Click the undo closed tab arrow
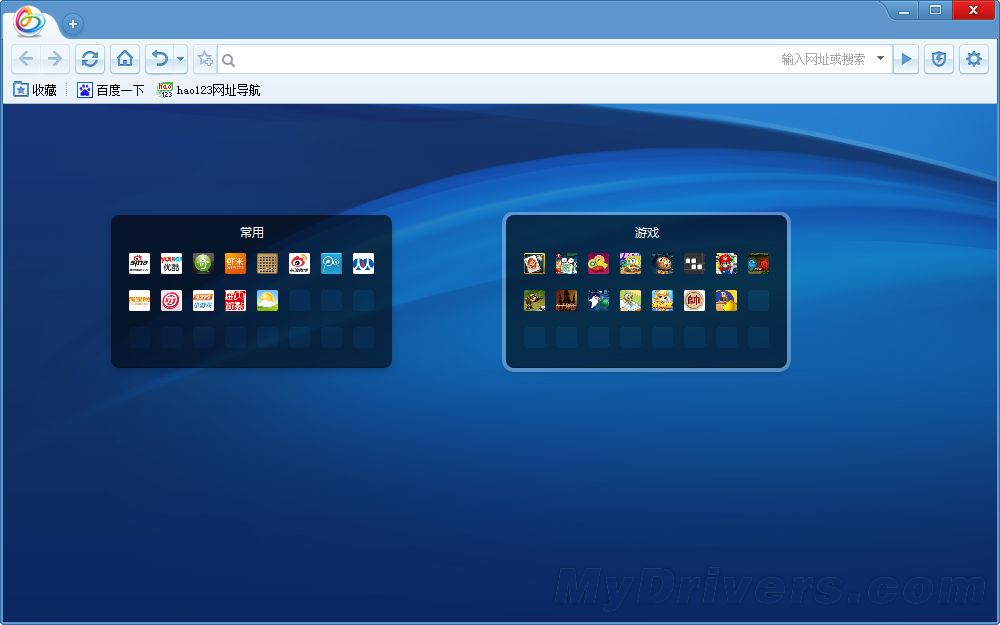 pyautogui.click(x=159, y=59)
